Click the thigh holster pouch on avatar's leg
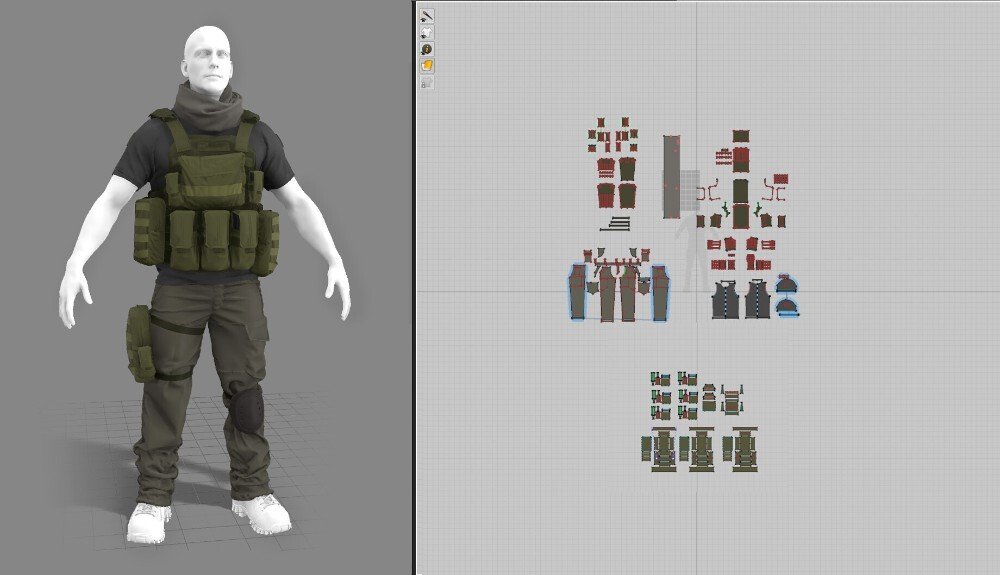 click(x=140, y=342)
